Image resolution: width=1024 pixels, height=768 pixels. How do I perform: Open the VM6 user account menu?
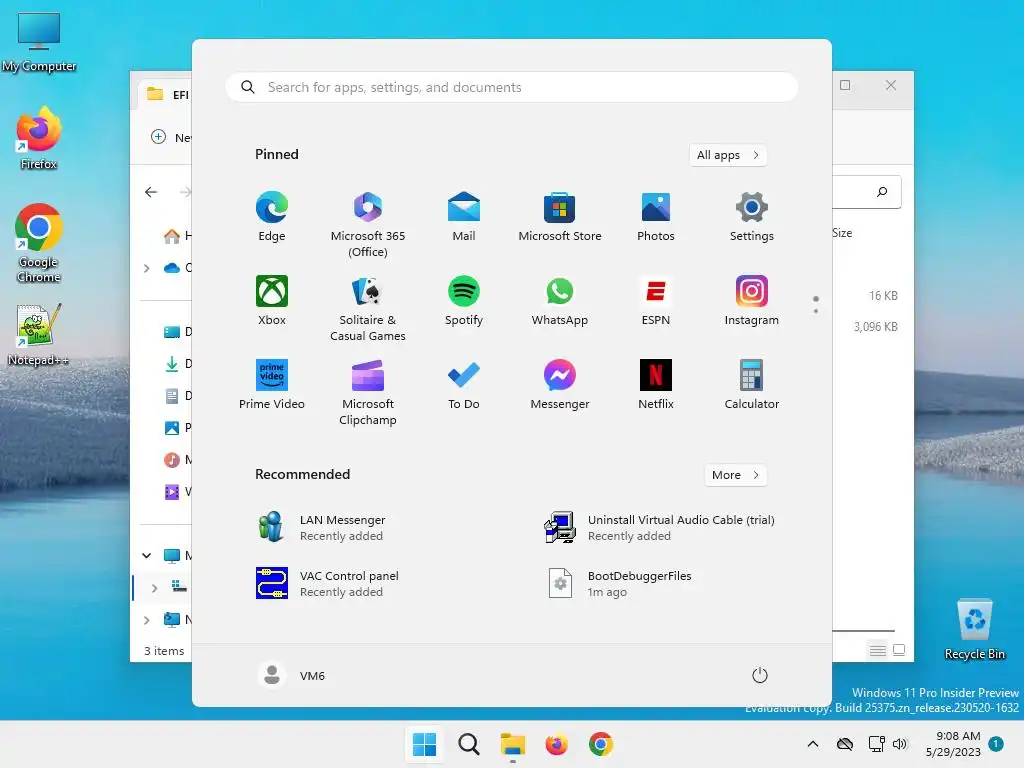tap(291, 675)
